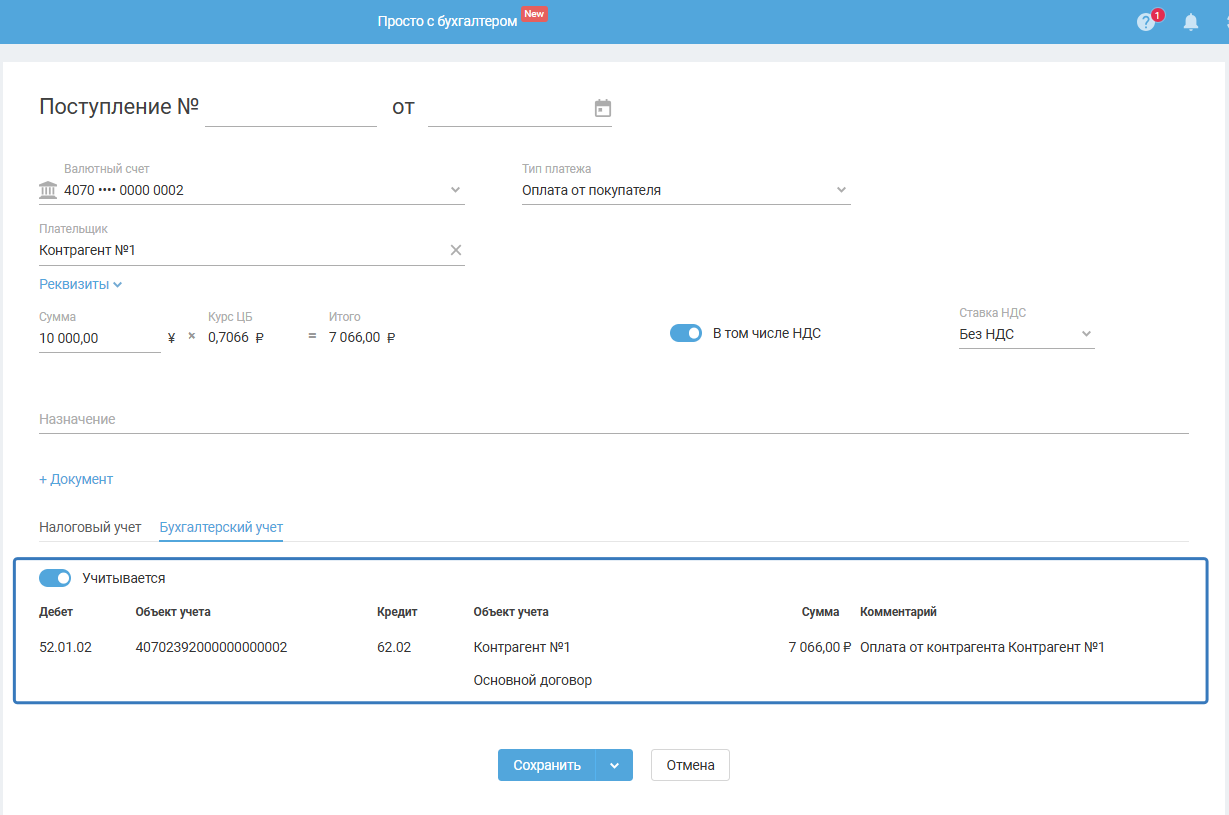Focus the Поступление № number field
Image resolution: width=1229 pixels, height=815 pixels.
[x=290, y=109]
